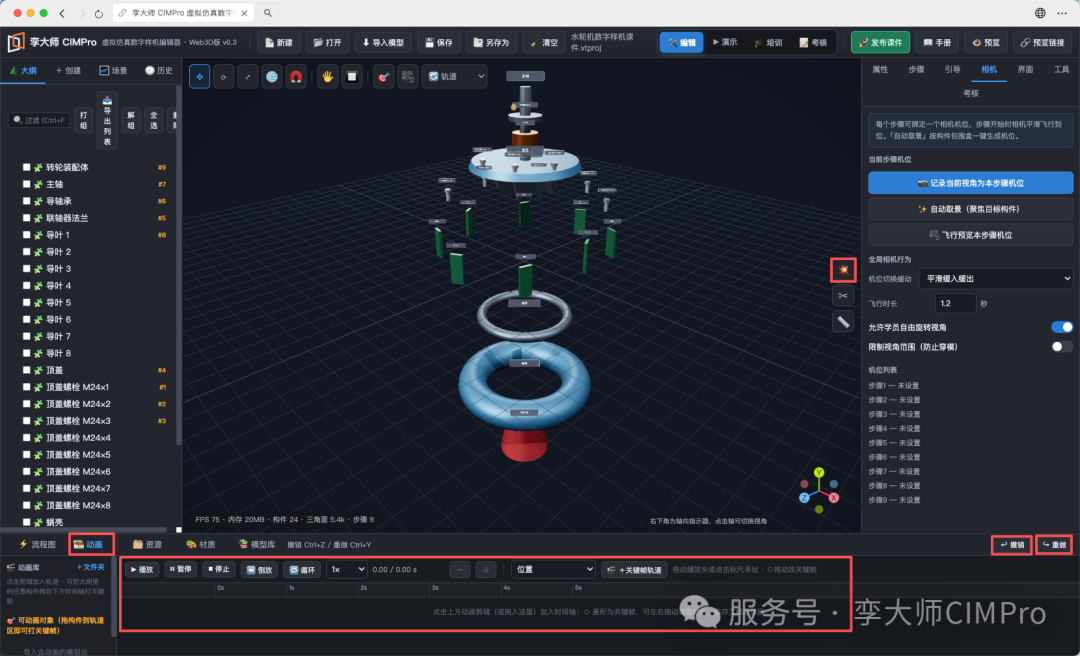Viewport: 1080px width, 656px height.
Task: Select the move/translate gizmo tool
Action: pos(200,76)
